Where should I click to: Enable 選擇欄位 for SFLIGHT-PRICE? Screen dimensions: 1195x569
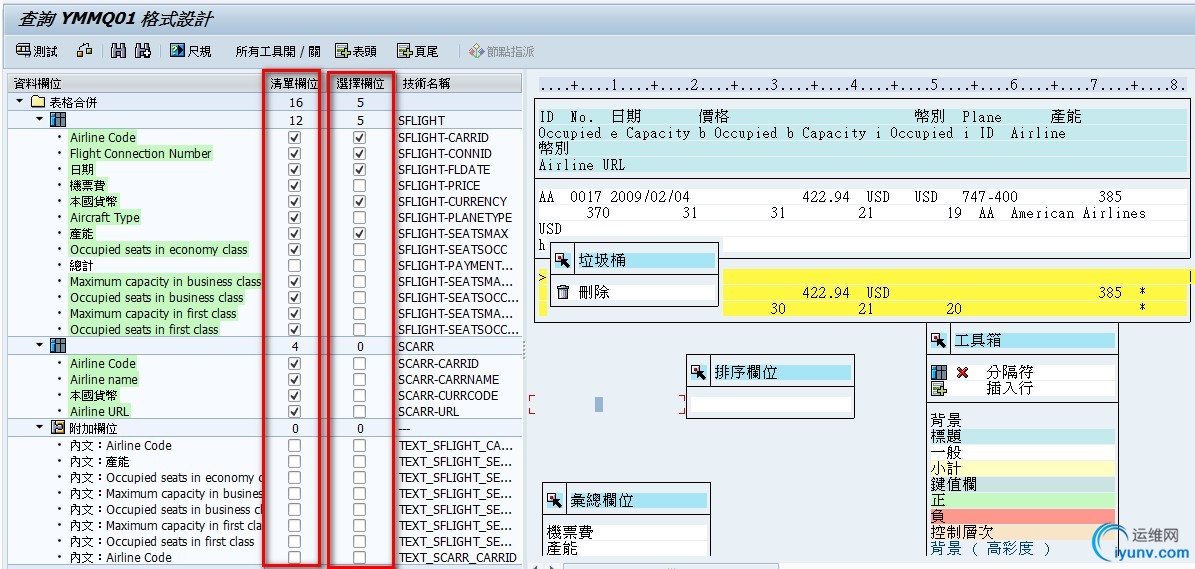pos(360,186)
